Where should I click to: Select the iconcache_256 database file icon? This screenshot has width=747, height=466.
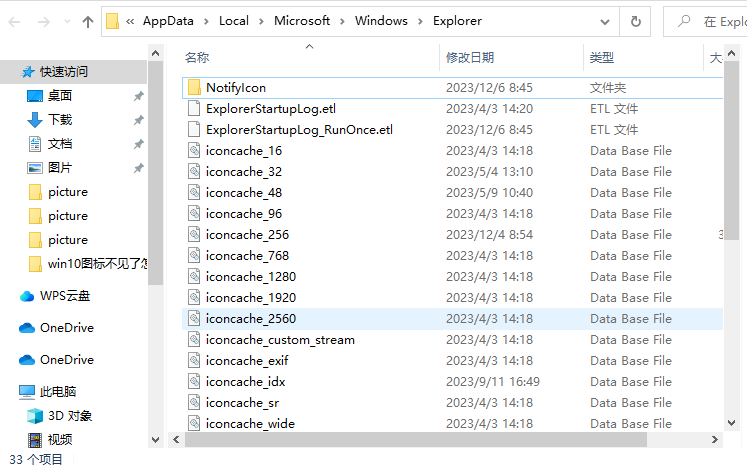(194, 235)
